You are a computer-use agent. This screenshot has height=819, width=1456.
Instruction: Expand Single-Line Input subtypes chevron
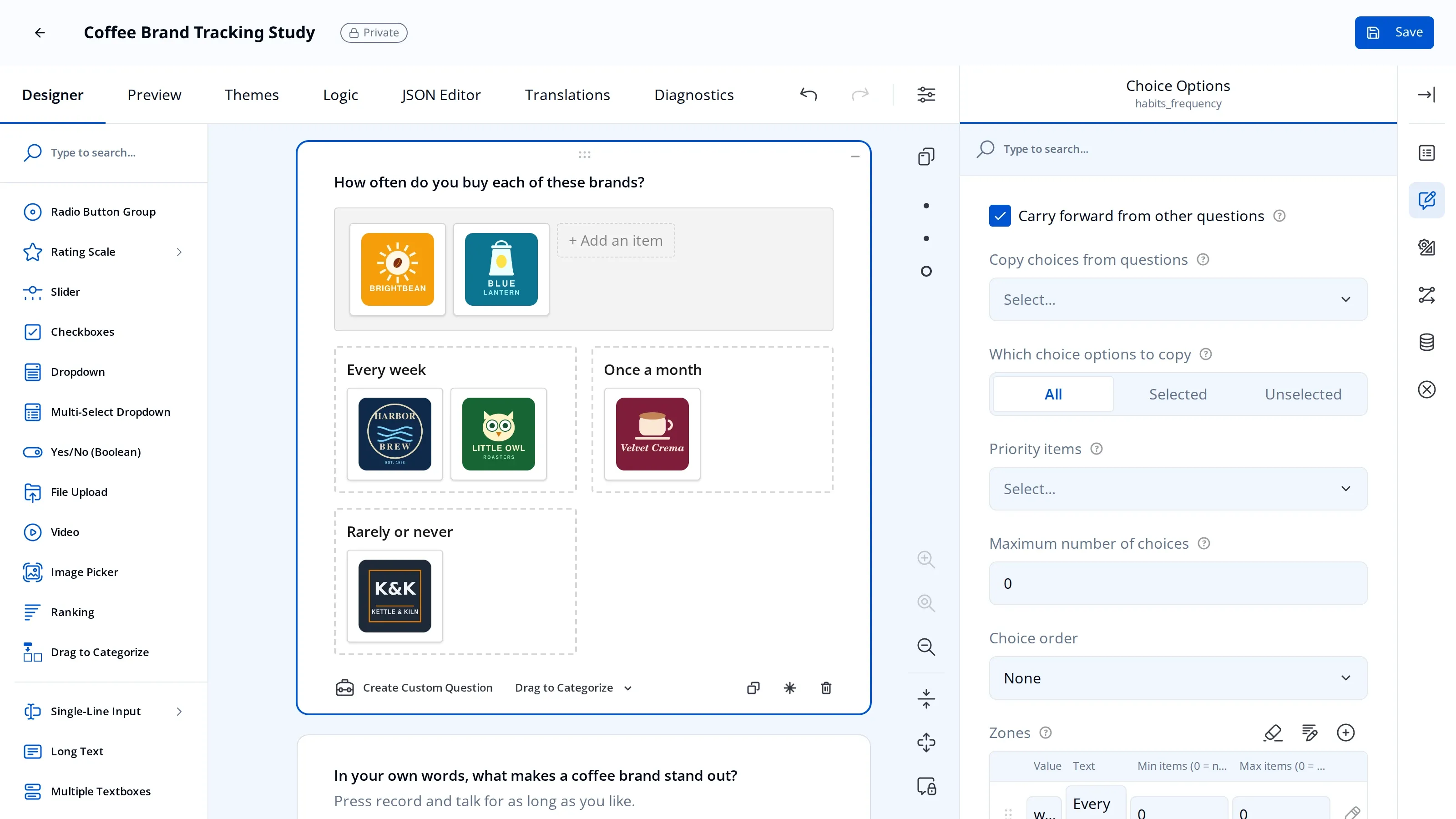click(179, 712)
